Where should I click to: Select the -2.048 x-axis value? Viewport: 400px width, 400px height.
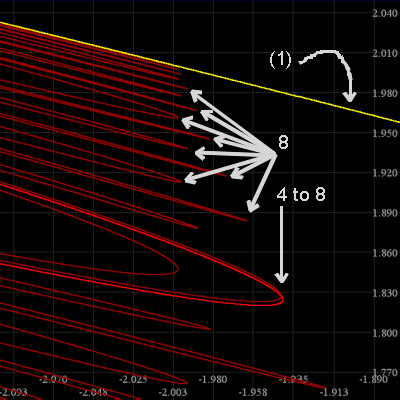tap(93, 392)
